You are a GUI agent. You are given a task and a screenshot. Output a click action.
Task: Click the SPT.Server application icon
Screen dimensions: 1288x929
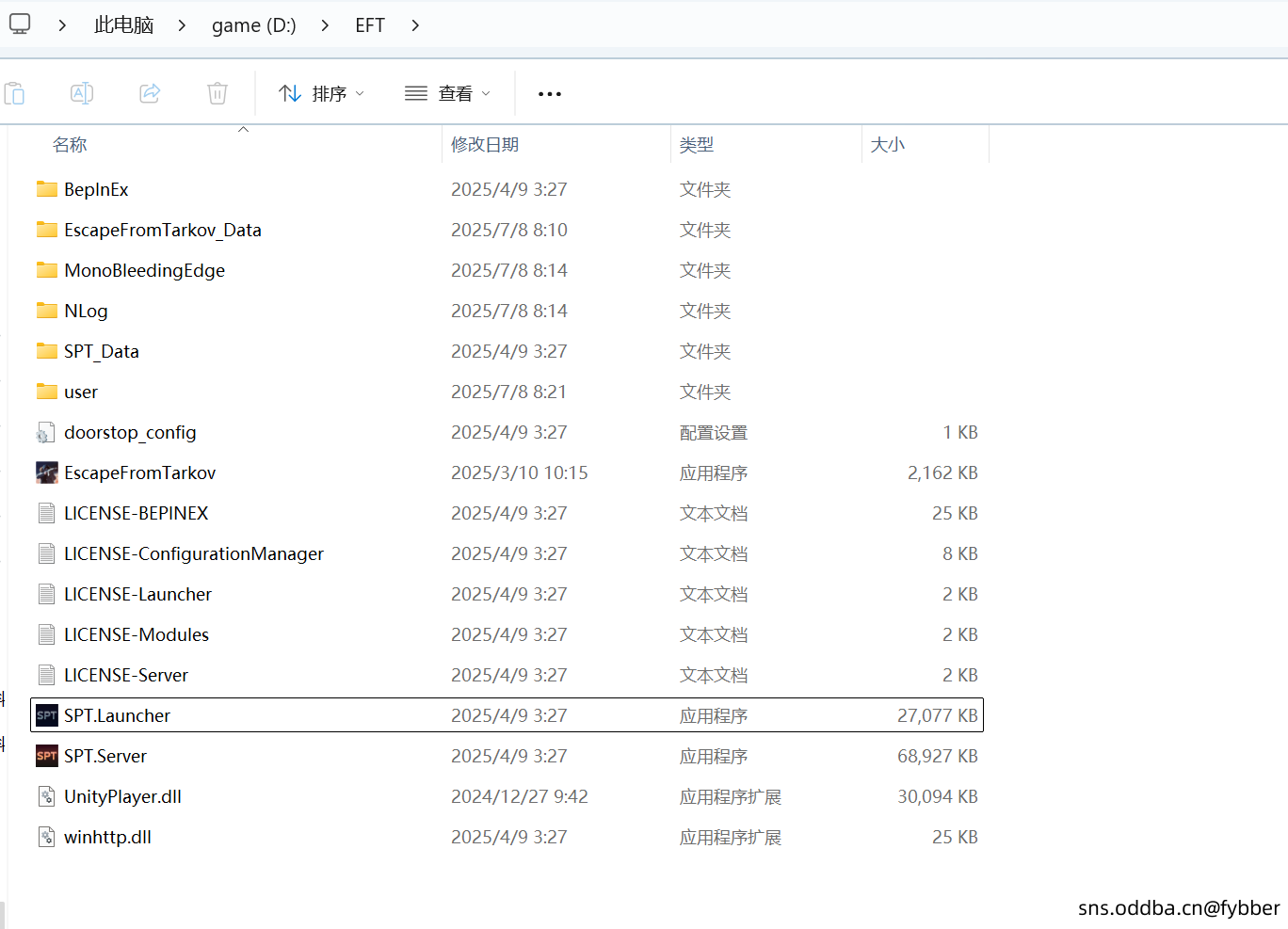pos(47,756)
